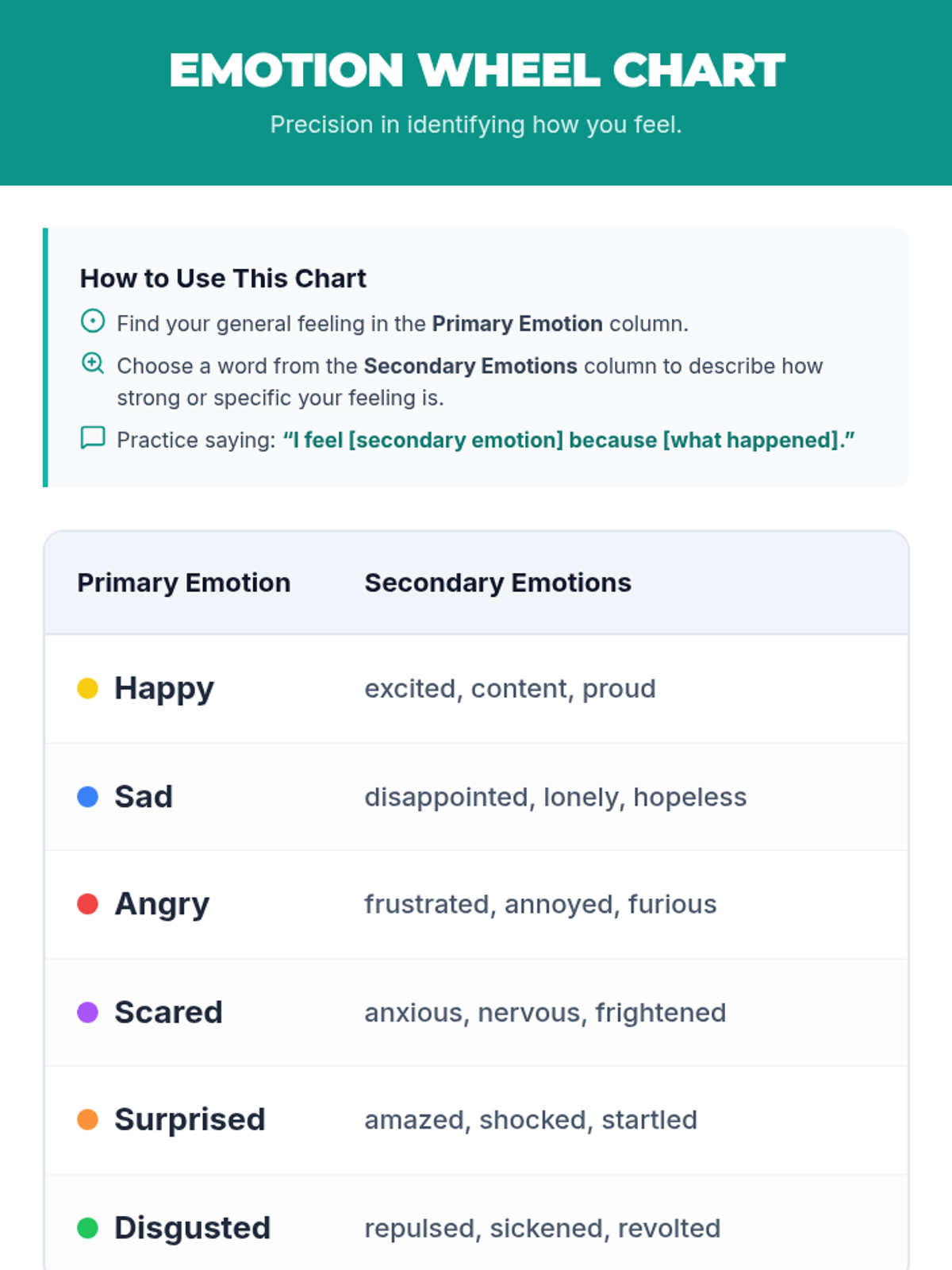Click the speech bubble icon
Screen dimensions: 952x1270
click(93, 437)
